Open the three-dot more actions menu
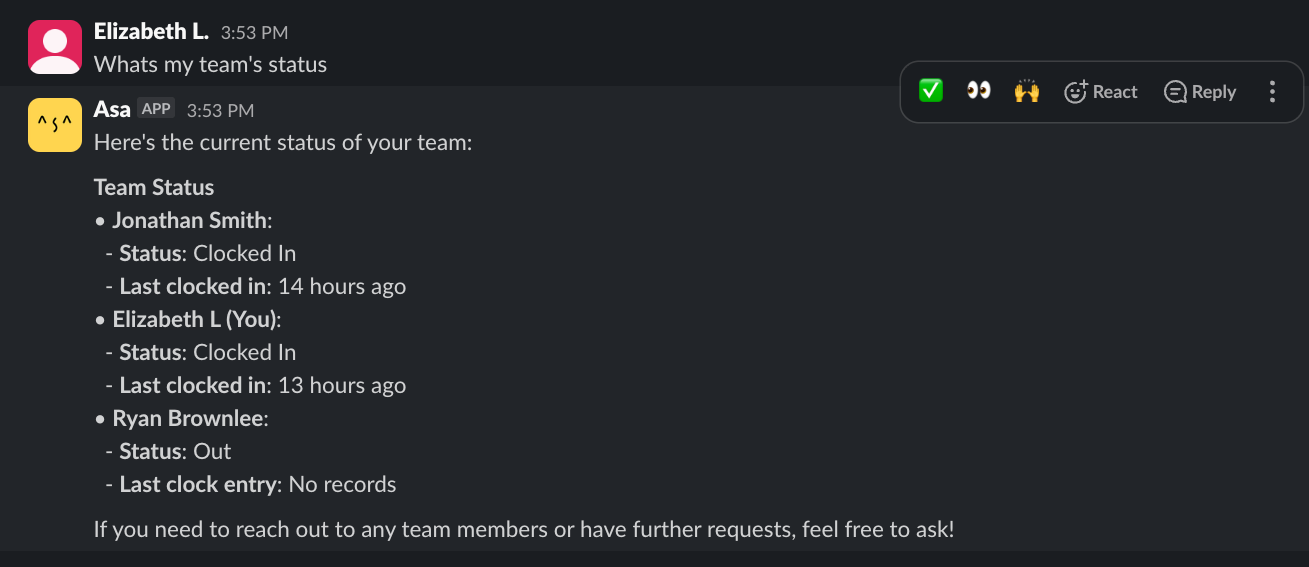 (1272, 92)
